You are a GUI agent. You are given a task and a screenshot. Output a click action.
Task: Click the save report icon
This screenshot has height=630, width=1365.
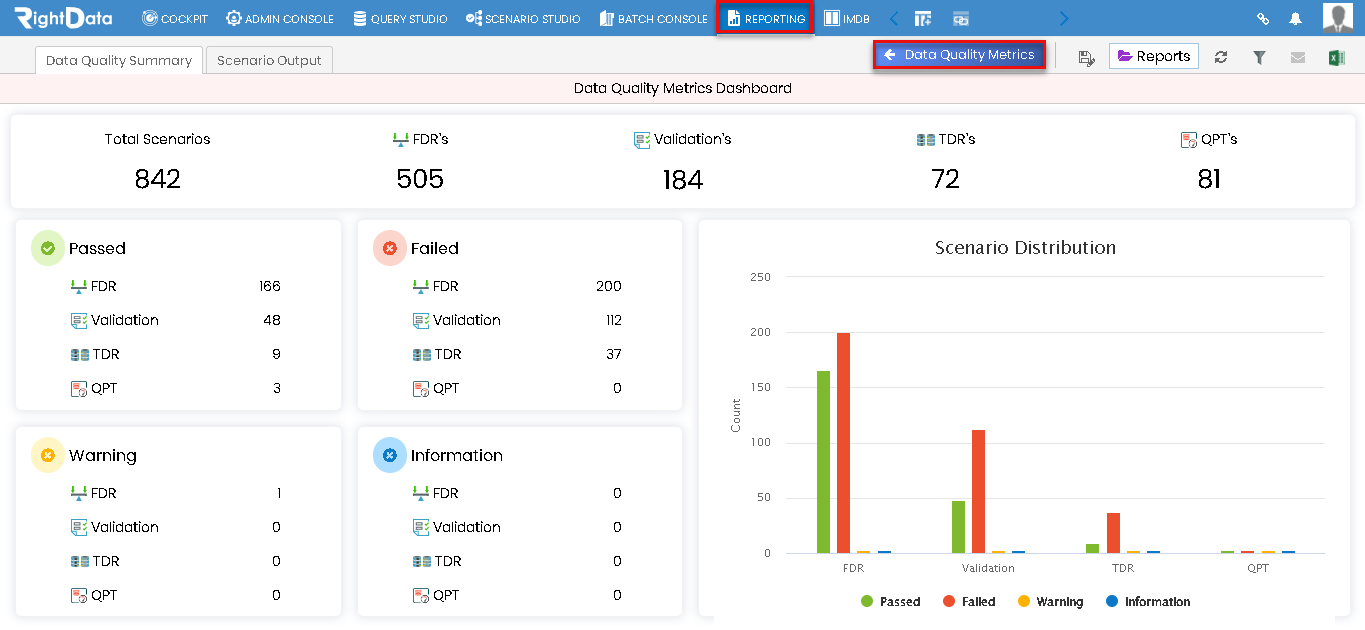1087,56
